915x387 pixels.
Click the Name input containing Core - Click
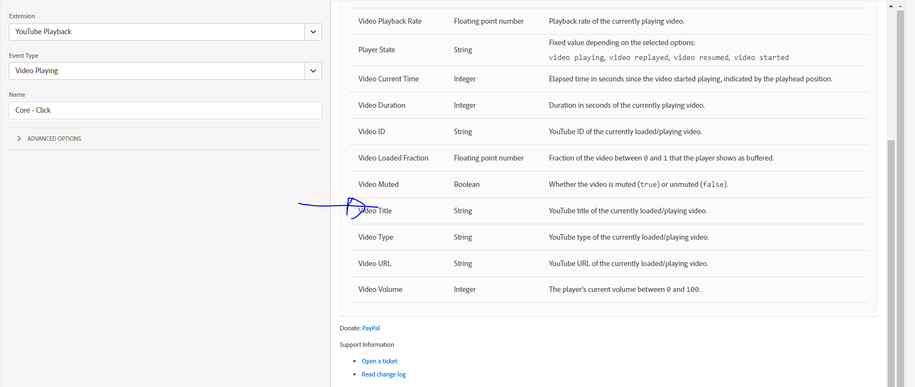coord(165,110)
